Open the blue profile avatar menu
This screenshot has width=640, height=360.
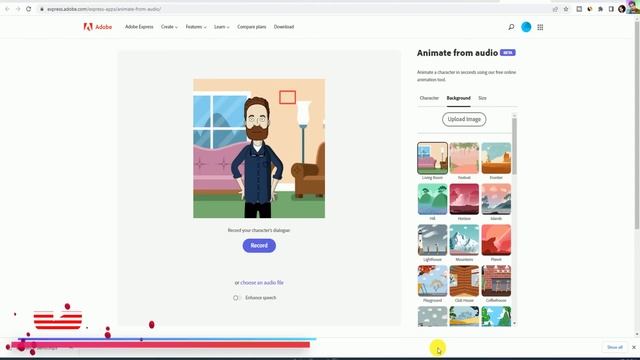[x=526, y=27]
